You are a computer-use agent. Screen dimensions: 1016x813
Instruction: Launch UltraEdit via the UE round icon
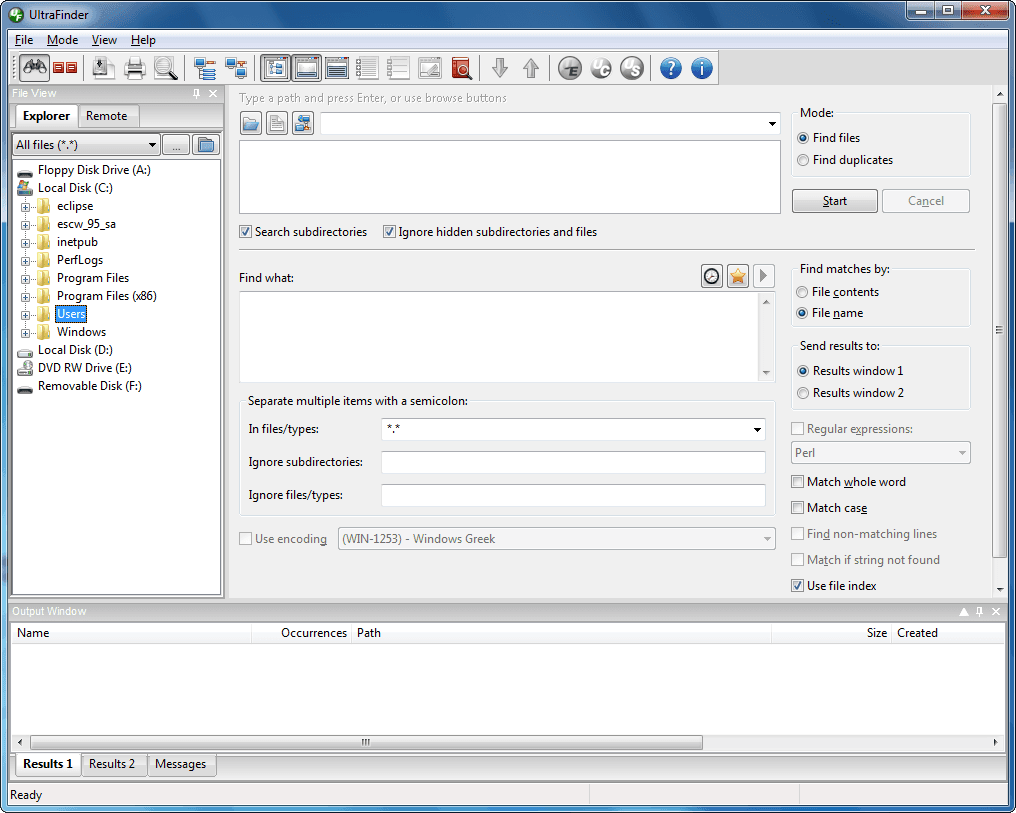click(x=570, y=67)
